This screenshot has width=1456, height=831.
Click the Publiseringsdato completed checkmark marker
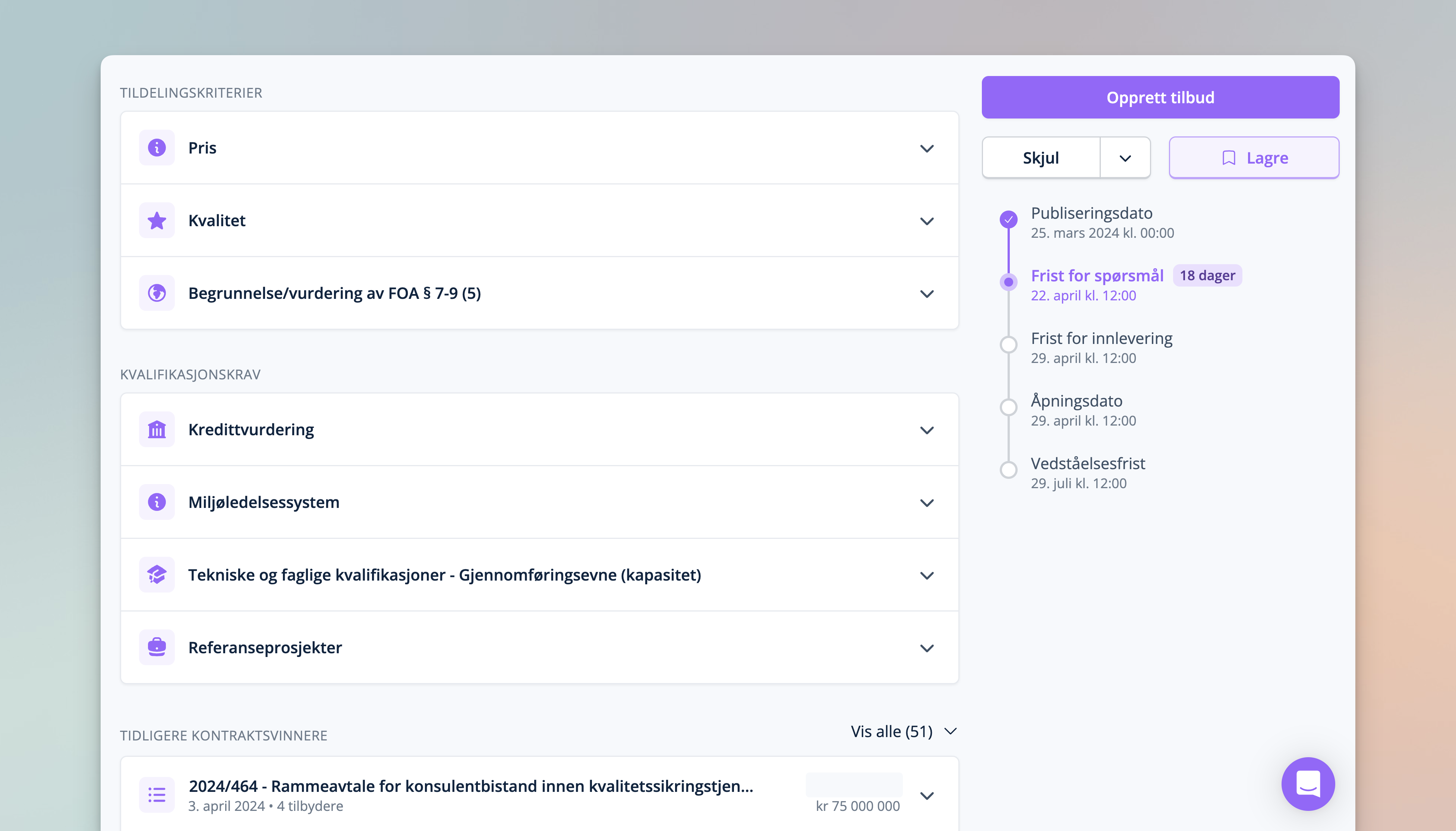(x=1009, y=219)
